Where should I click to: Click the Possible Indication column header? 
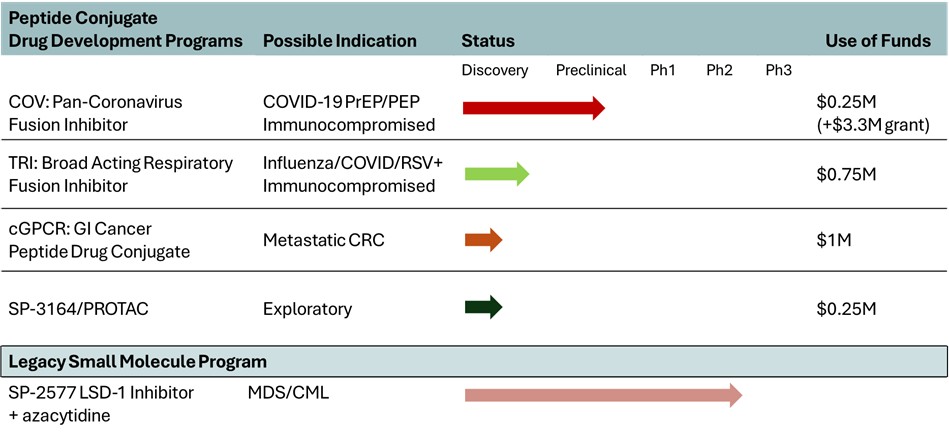339,41
